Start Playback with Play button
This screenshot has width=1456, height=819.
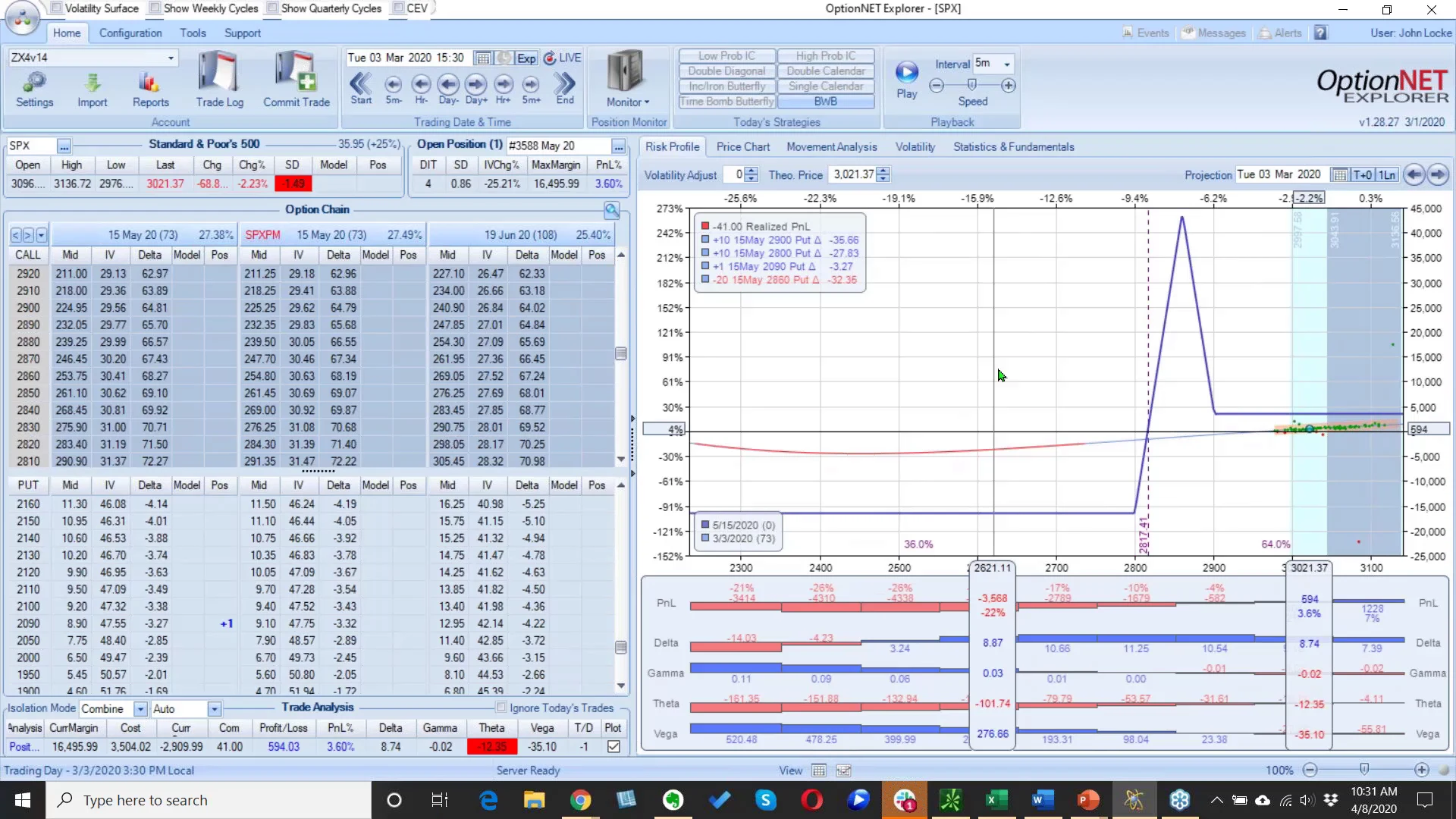[x=907, y=80]
